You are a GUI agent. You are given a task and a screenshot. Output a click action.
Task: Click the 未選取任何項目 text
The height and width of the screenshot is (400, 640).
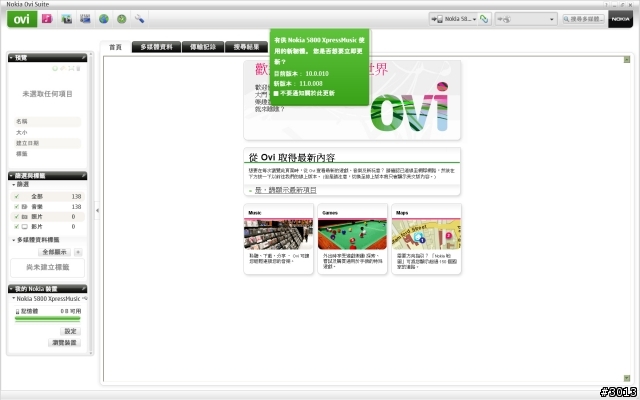[47, 94]
